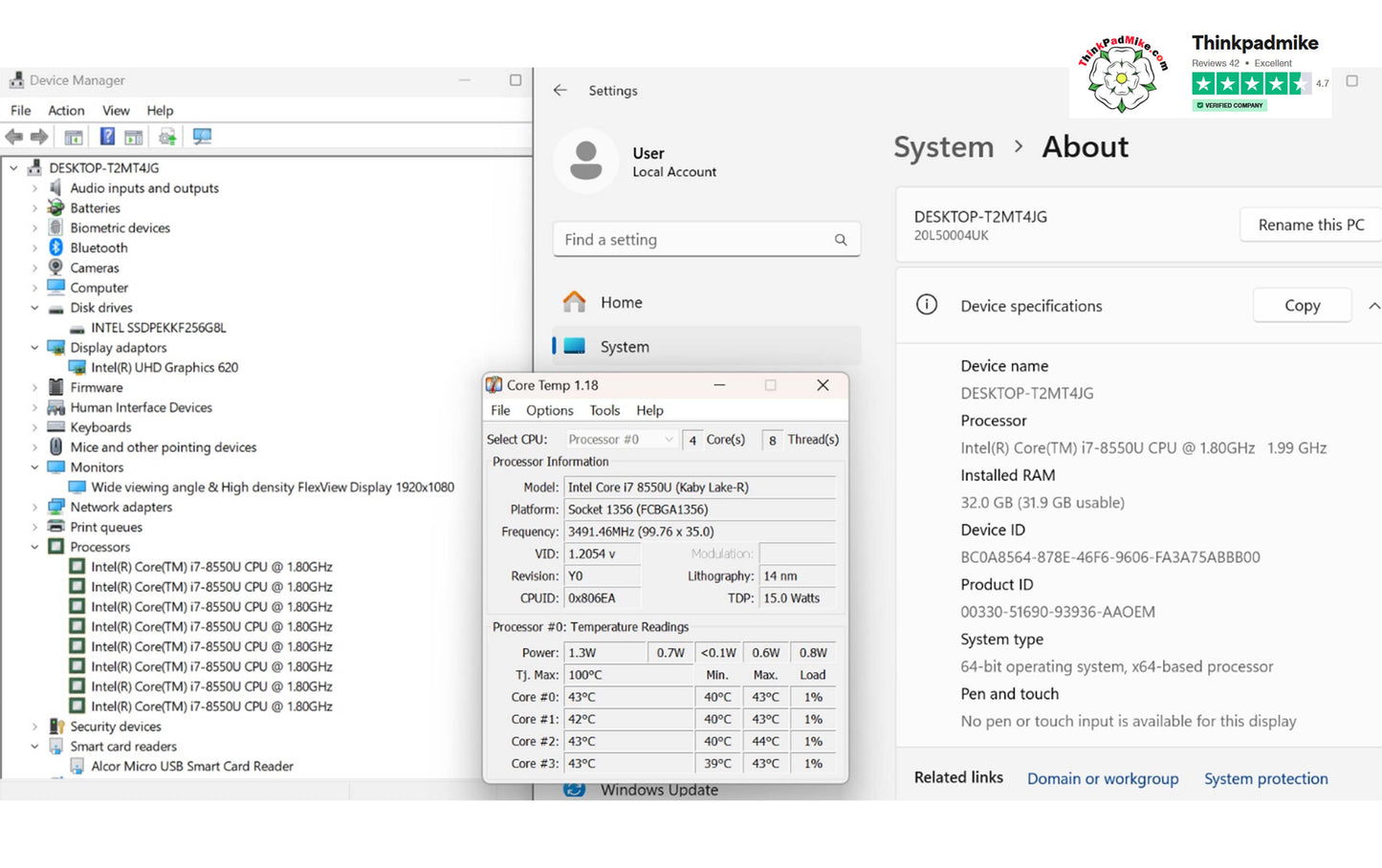The width and height of the screenshot is (1382, 868).
Task: Click the mouse icon beside Mice and other pointing devices
Action: [55, 446]
